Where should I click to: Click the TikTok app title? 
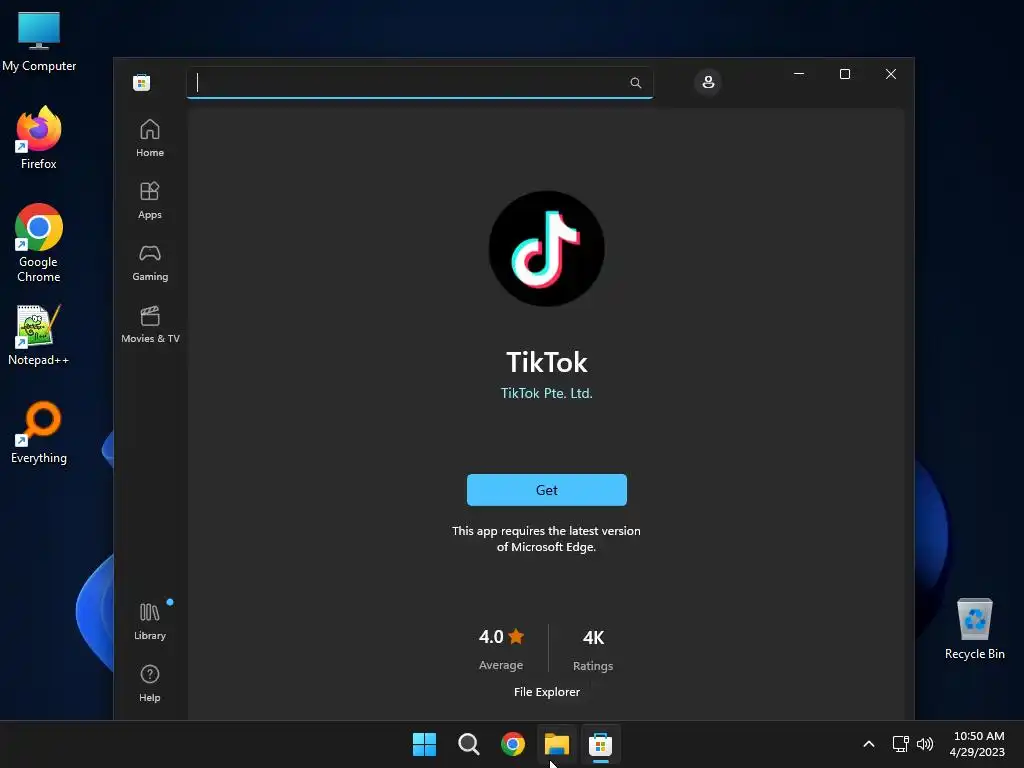pos(547,362)
